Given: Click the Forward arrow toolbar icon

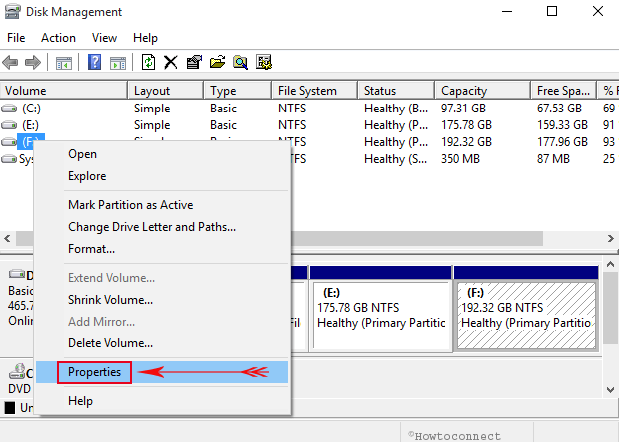Looking at the screenshot, I should (33, 62).
